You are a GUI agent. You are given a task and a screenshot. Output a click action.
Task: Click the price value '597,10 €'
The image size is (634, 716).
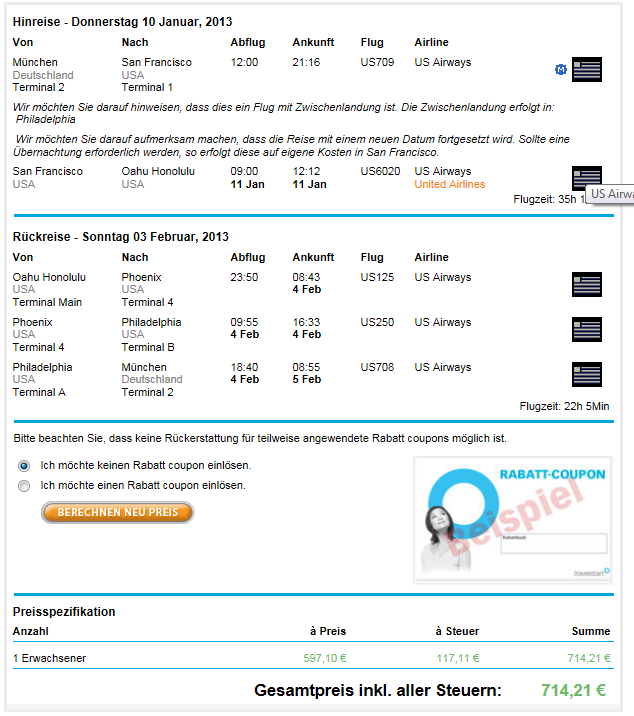[x=325, y=658]
